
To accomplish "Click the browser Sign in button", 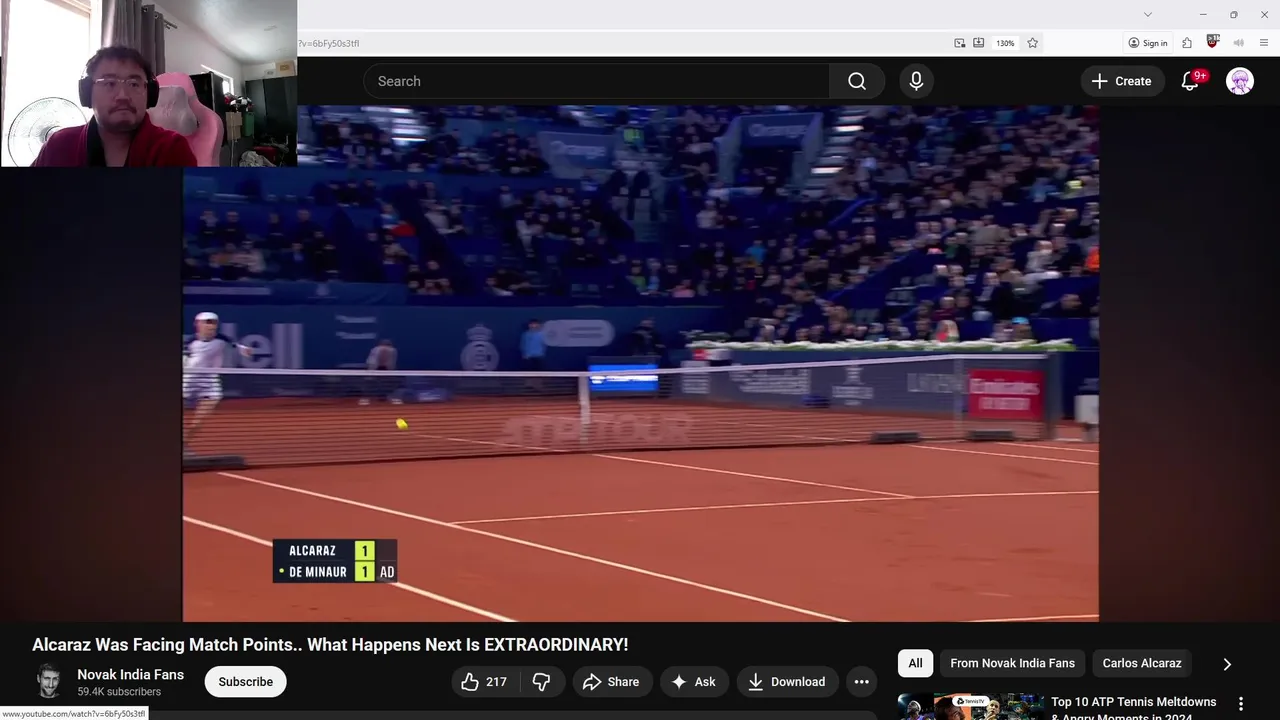I will [1148, 43].
